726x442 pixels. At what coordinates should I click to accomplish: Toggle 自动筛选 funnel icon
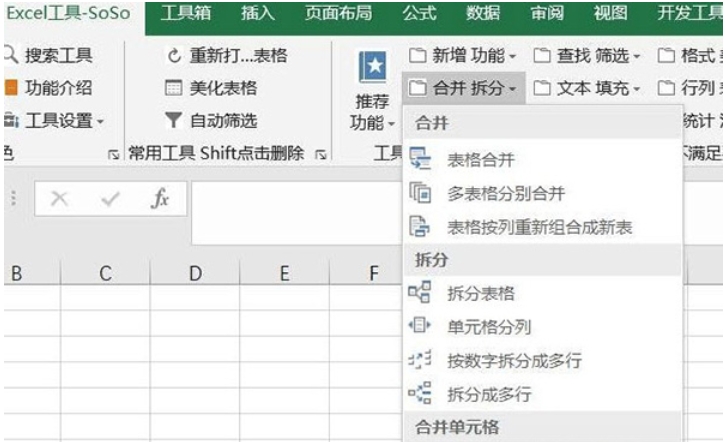click(x=173, y=120)
